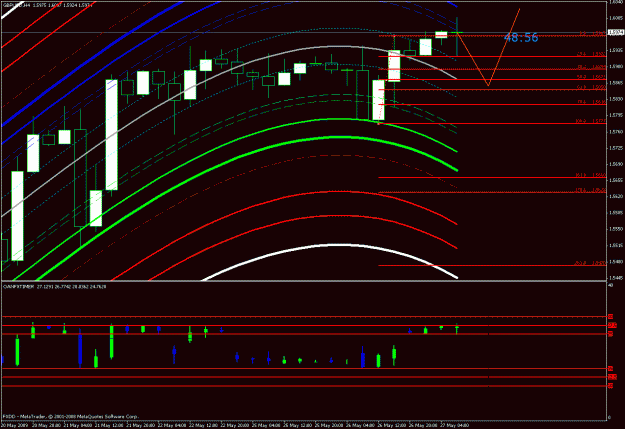Viewport: 625px width, 429px height.
Task: Click the 26 May 04:00 time axis label
Action: tap(360, 425)
